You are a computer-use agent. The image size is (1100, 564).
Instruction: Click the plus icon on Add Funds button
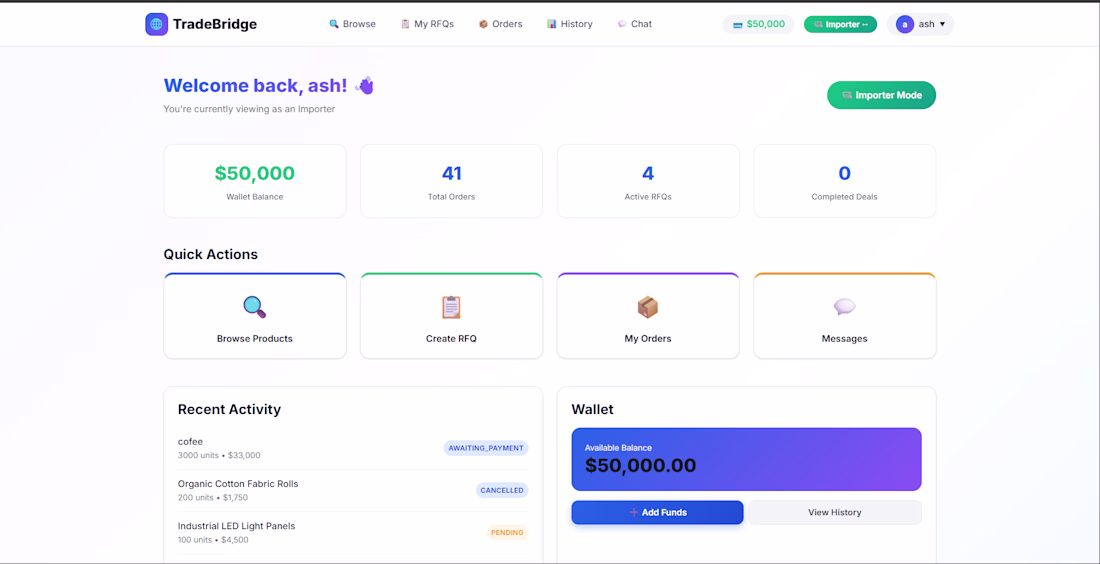pyautogui.click(x=634, y=513)
